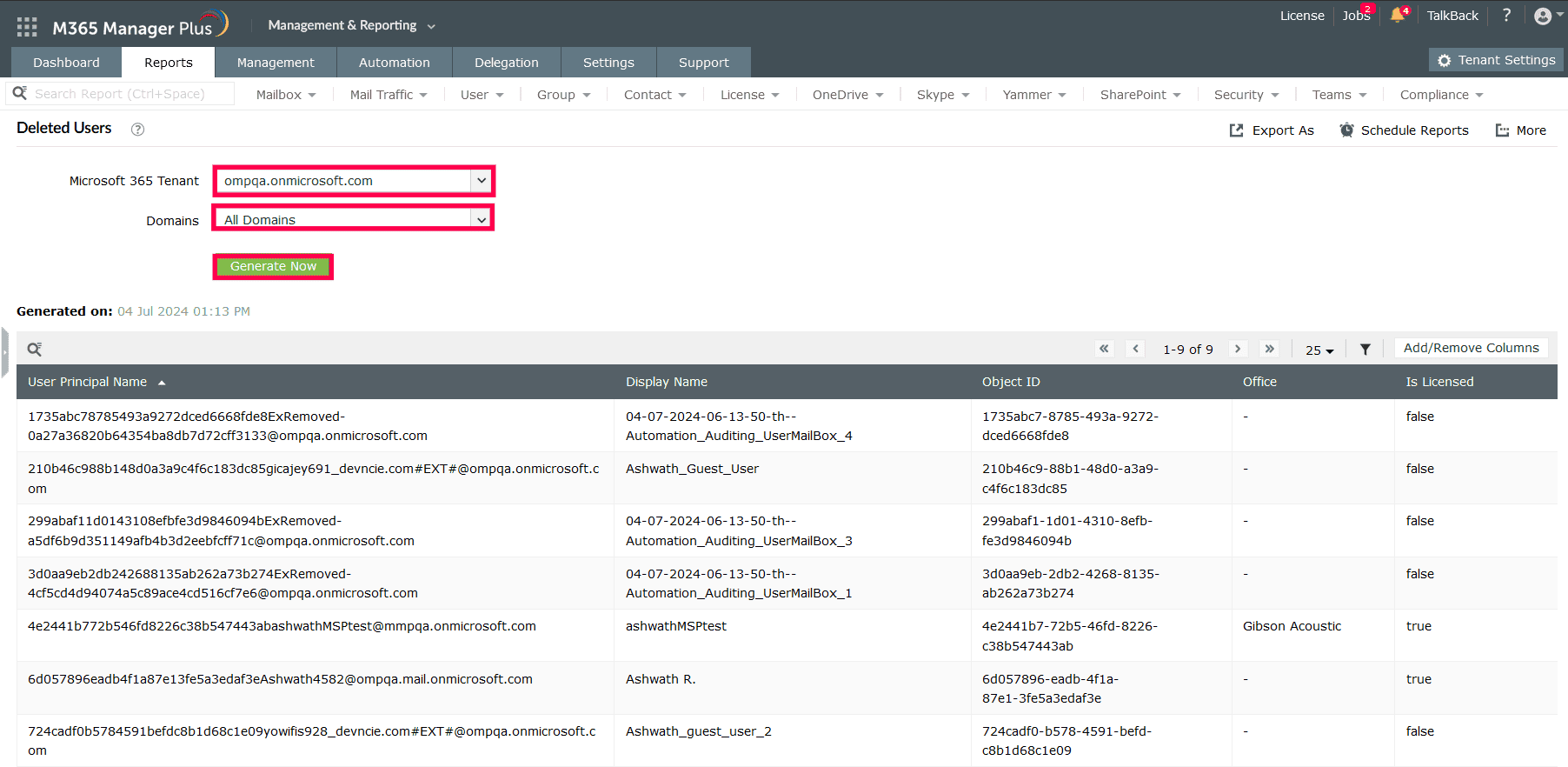This screenshot has width=1568, height=767.
Task: Open the More options menu
Action: [x=1521, y=130]
